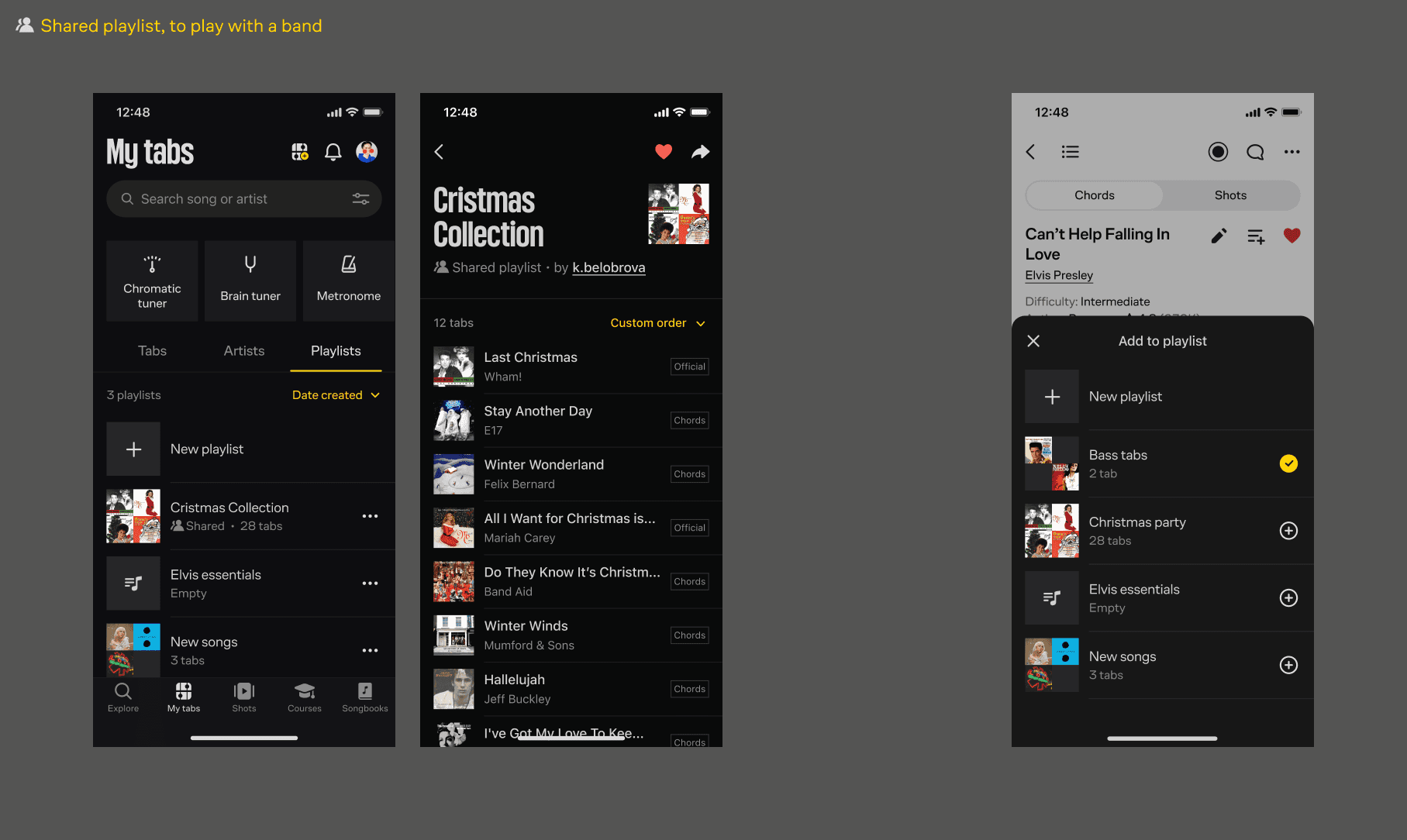Open the Shots tab in bottom navigation
This screenshot has width=1407, height=840.
point(244,697)
